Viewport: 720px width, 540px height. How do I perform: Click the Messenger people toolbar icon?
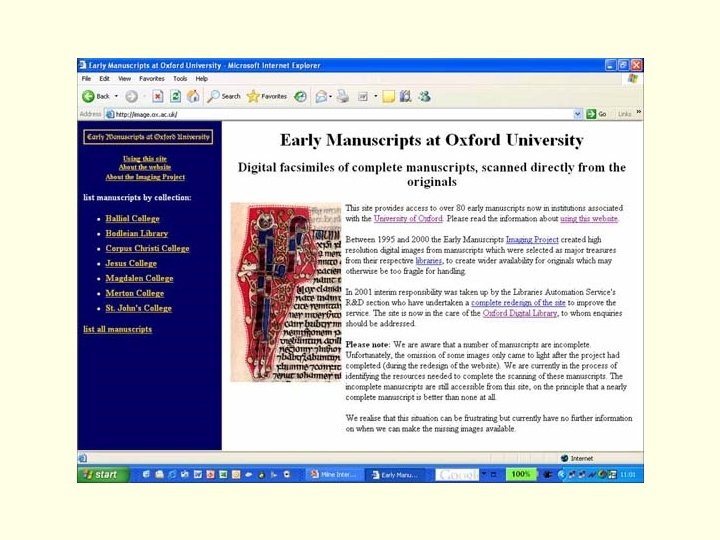click(424, 96)
